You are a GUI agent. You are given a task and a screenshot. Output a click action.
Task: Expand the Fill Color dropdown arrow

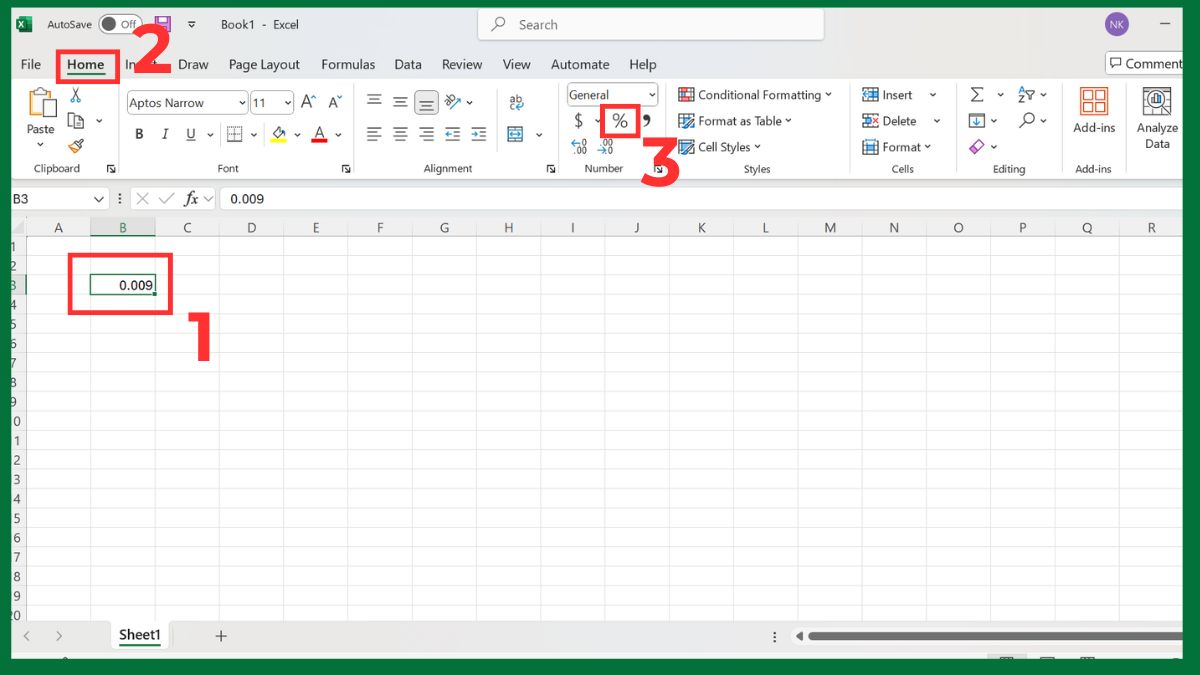297,133
